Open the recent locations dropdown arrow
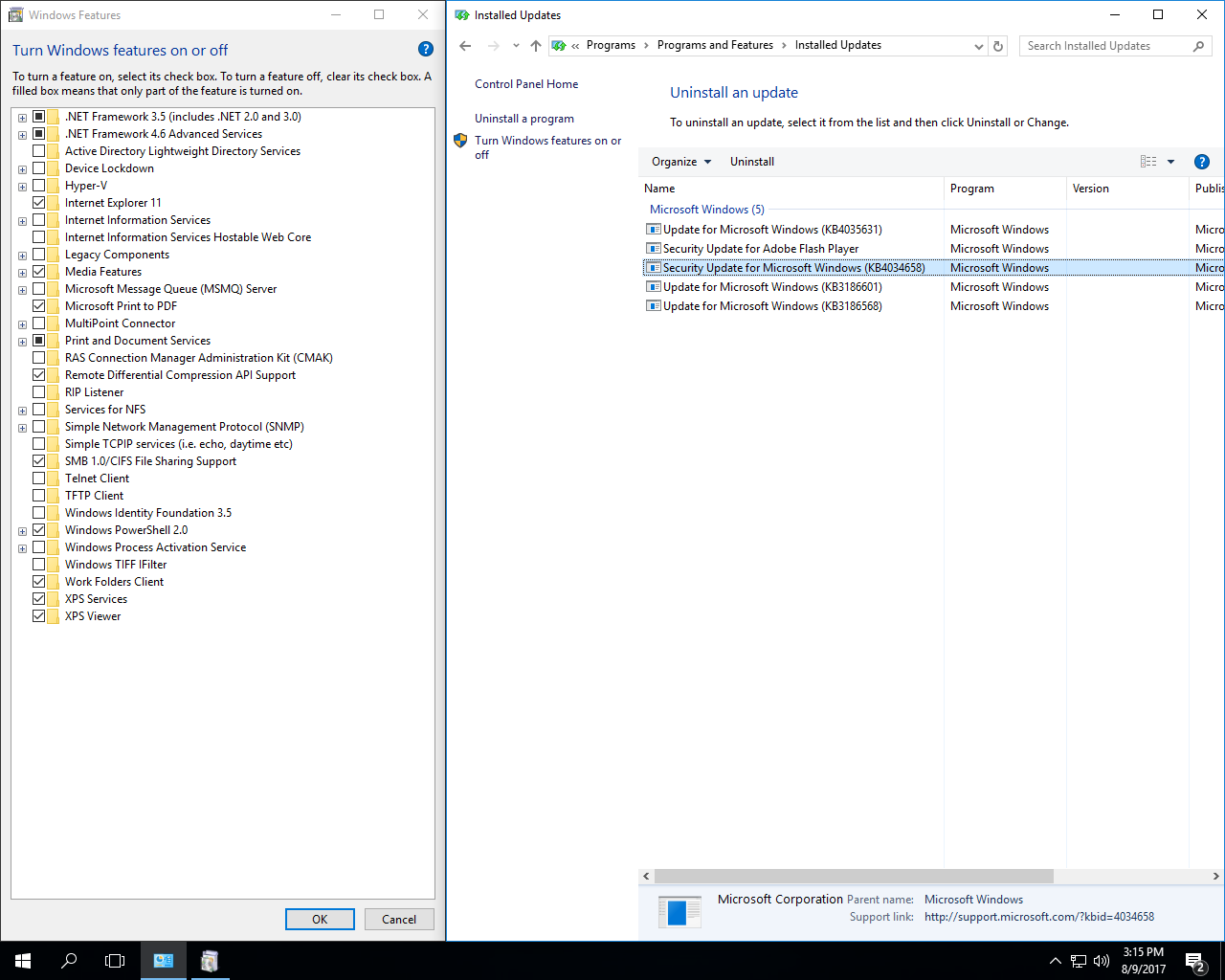 pyautogui.click(x=516, y=46)
